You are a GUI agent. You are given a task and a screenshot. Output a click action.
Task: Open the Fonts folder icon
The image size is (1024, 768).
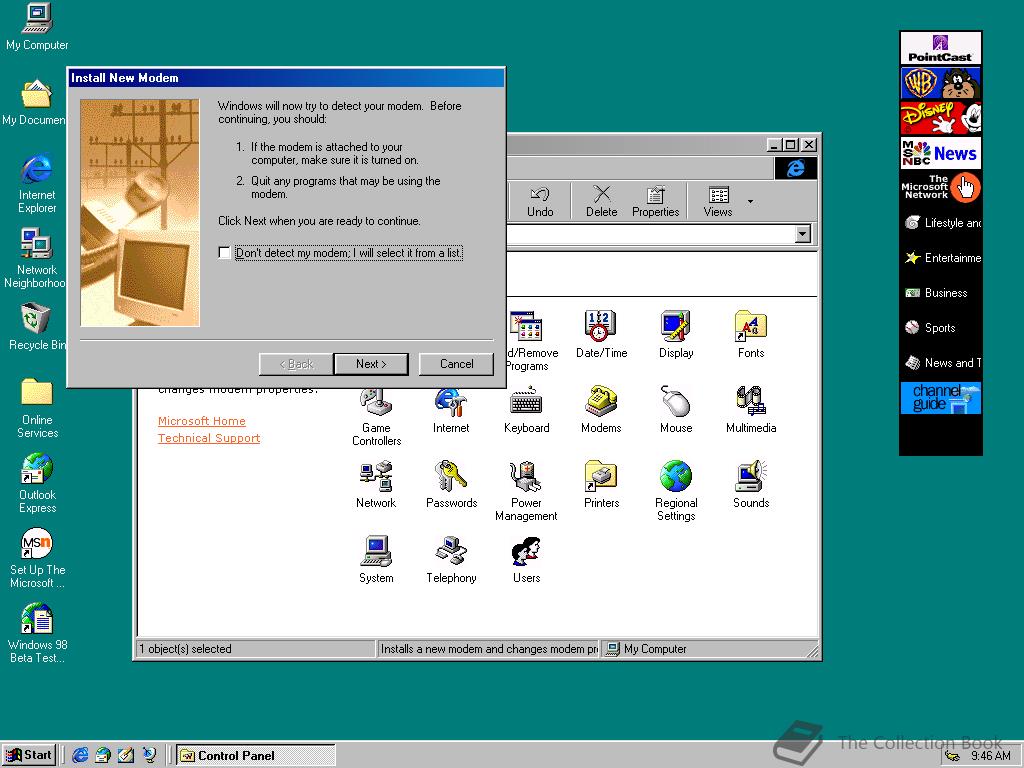pos(751,335)
